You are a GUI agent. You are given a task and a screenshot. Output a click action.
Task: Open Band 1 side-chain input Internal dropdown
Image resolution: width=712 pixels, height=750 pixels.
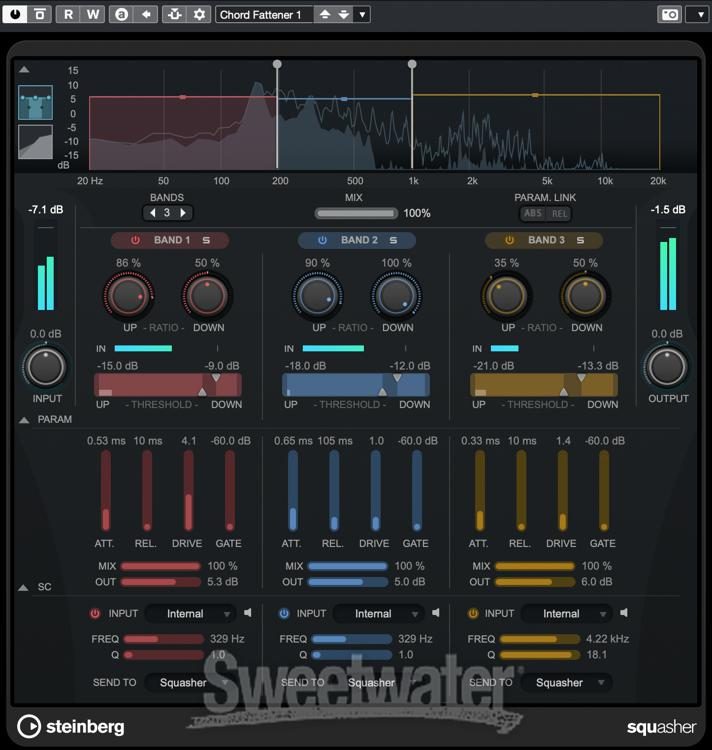coord(190,614)
